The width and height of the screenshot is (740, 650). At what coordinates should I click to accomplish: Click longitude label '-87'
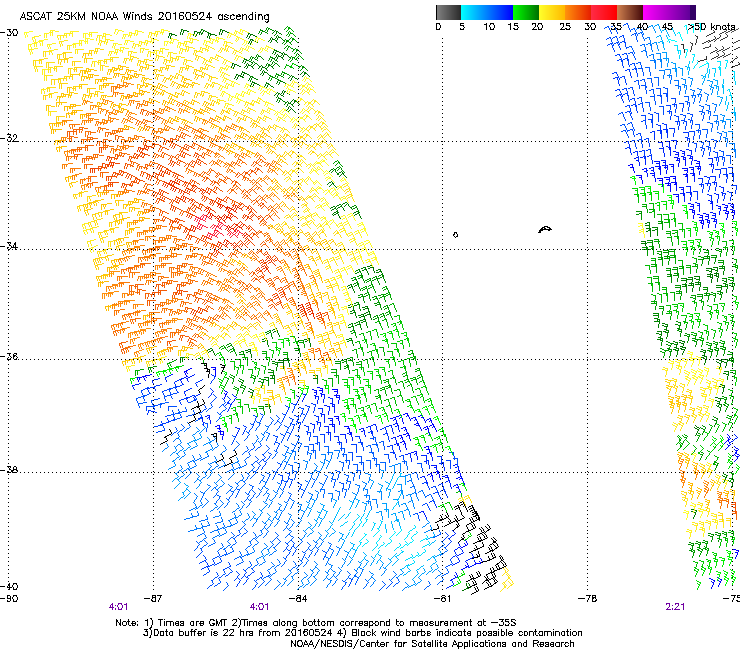click(153, 599)
